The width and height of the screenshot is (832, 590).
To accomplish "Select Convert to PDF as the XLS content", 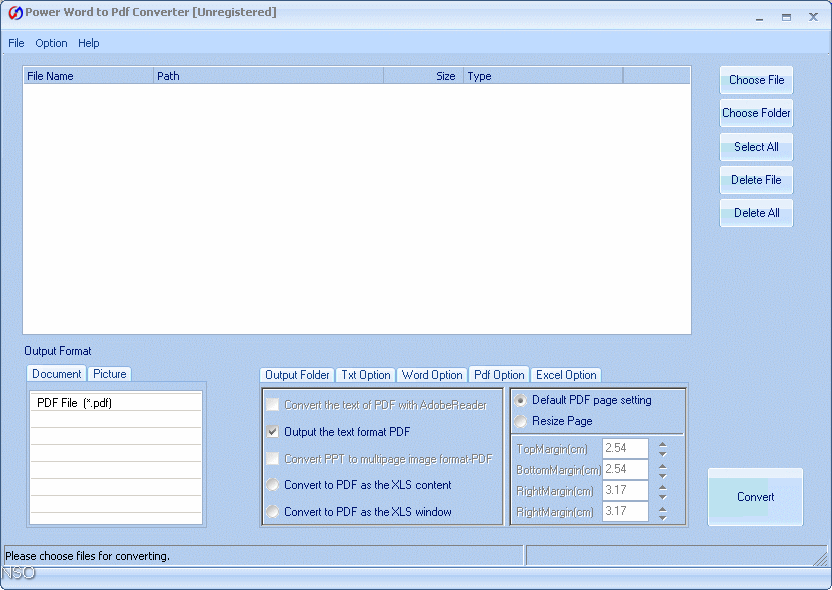I will pyautogui.click(x=273, y=486).
